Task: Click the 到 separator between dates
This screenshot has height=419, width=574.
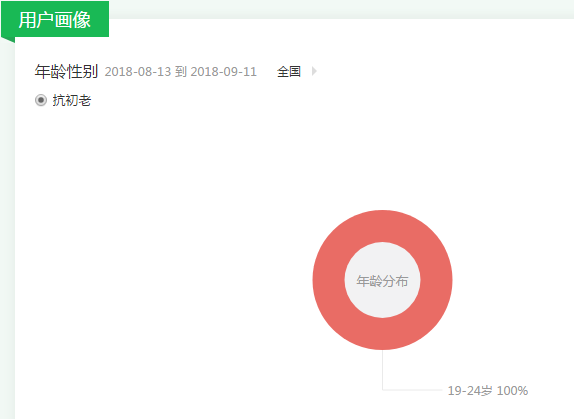Action: [x=181, y=72]
